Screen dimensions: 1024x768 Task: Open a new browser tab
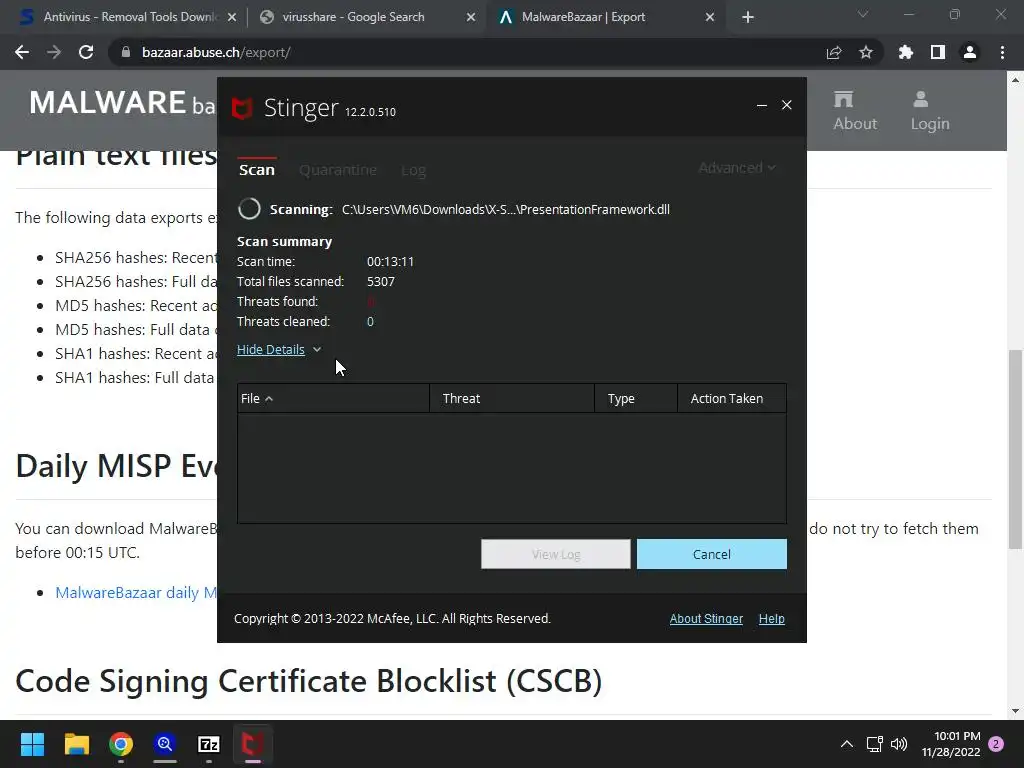(x=748, y=18)
